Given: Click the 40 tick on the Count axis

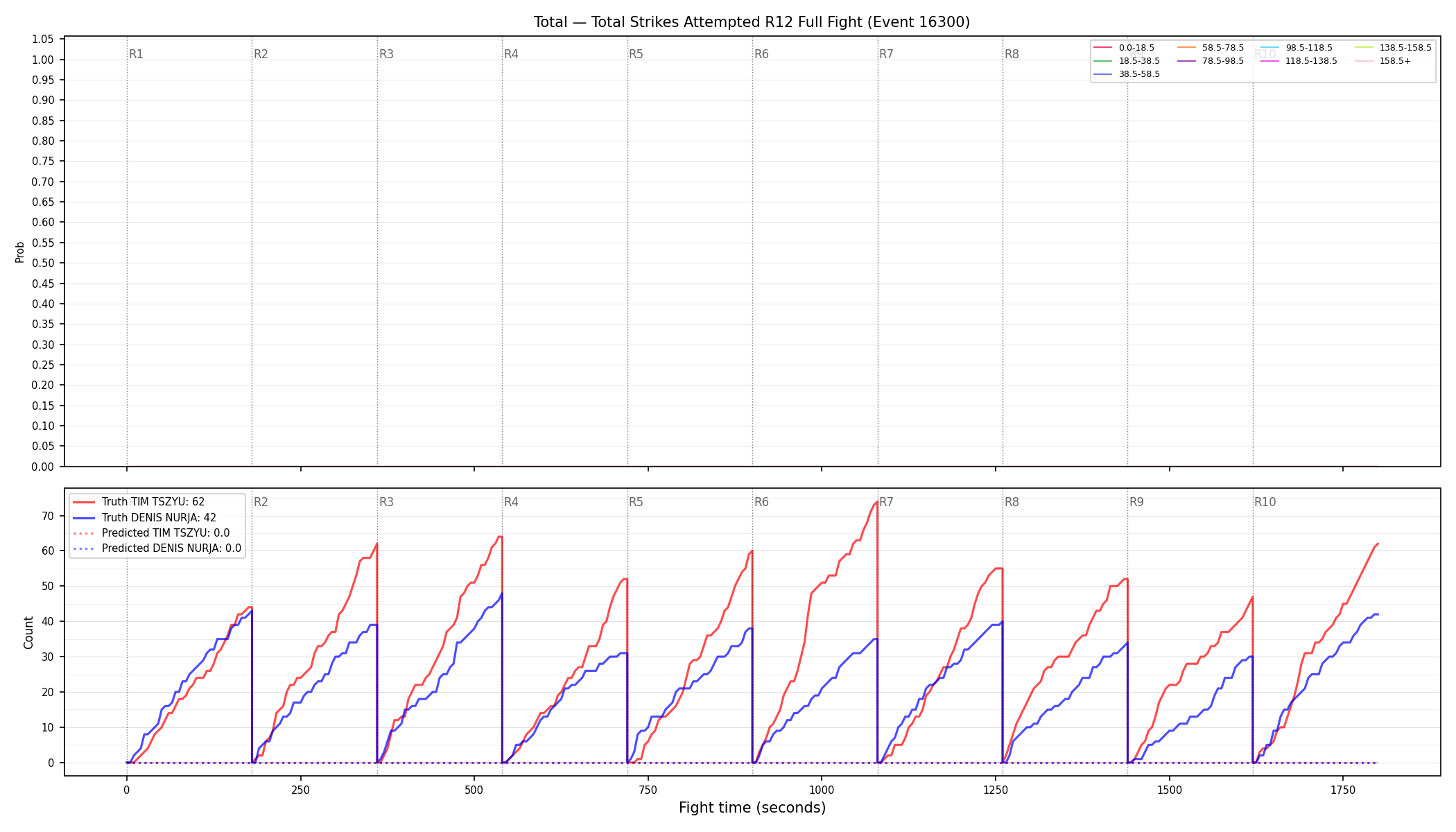Looking at the screenshot, I should pyautogui.click(x=48, y=622).
